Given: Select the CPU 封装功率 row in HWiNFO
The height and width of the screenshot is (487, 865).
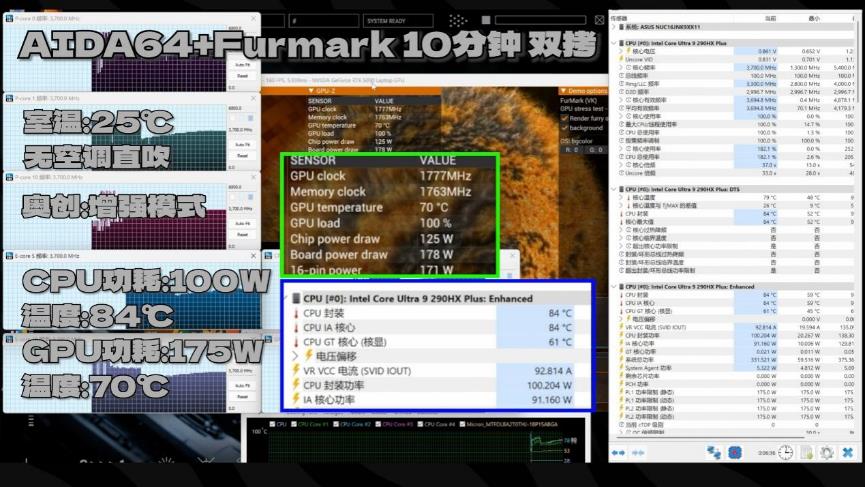Looking at the screenshot, I should click(734, 335).
